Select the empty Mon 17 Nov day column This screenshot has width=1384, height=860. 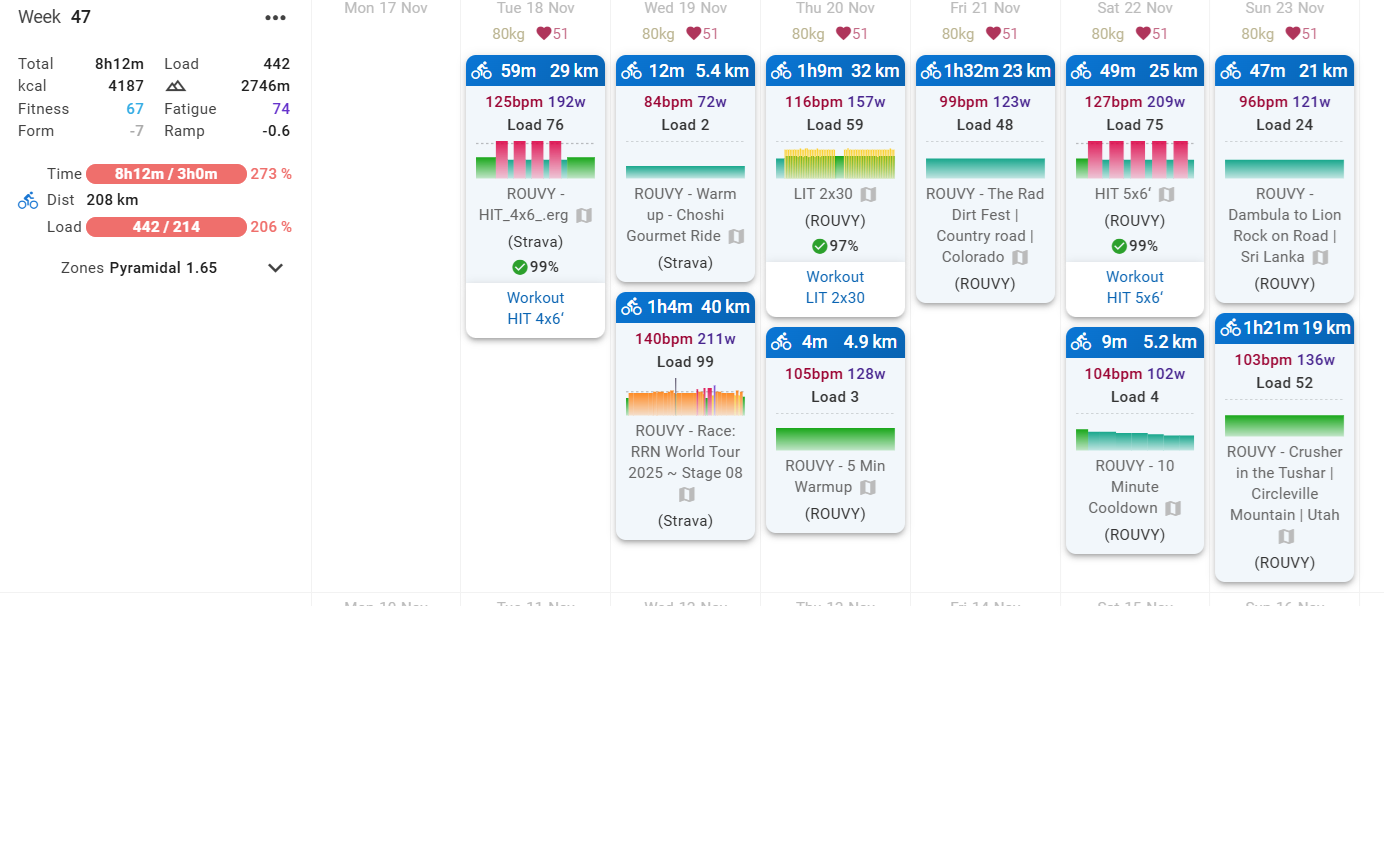pyautogui.click(x=386, y=300)
